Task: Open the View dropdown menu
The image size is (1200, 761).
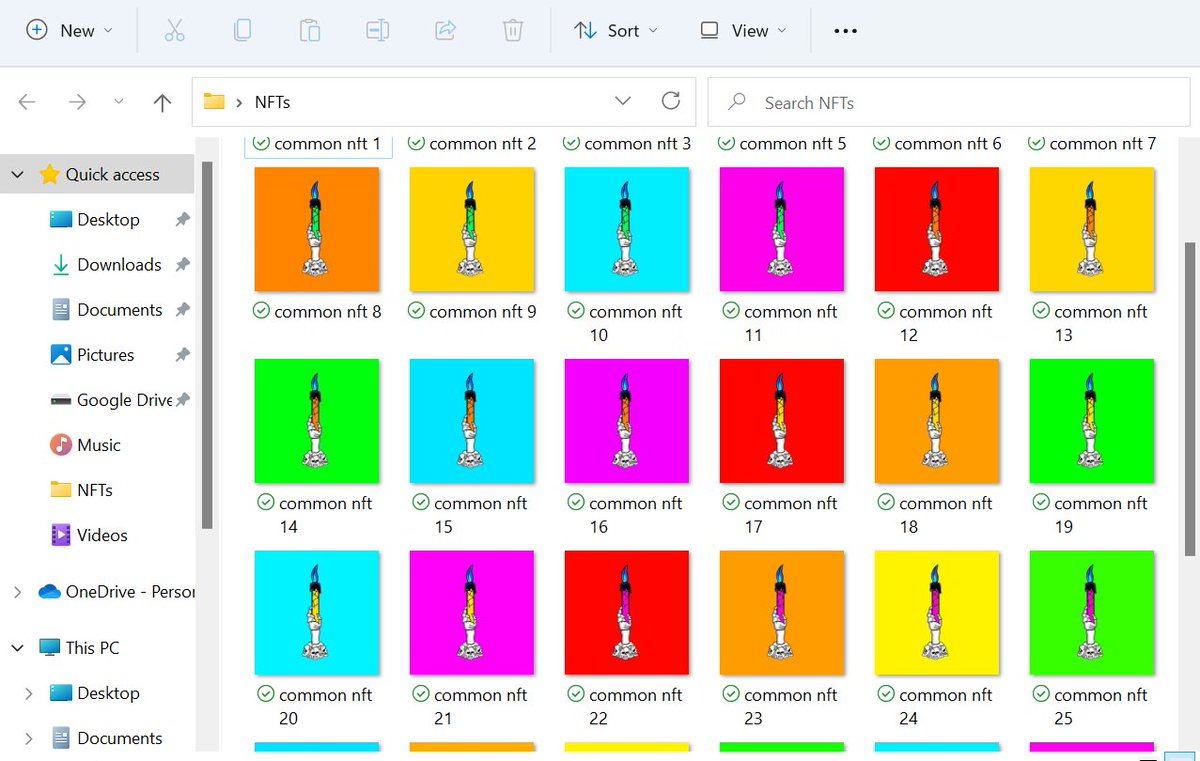Action: coord(743,31)
